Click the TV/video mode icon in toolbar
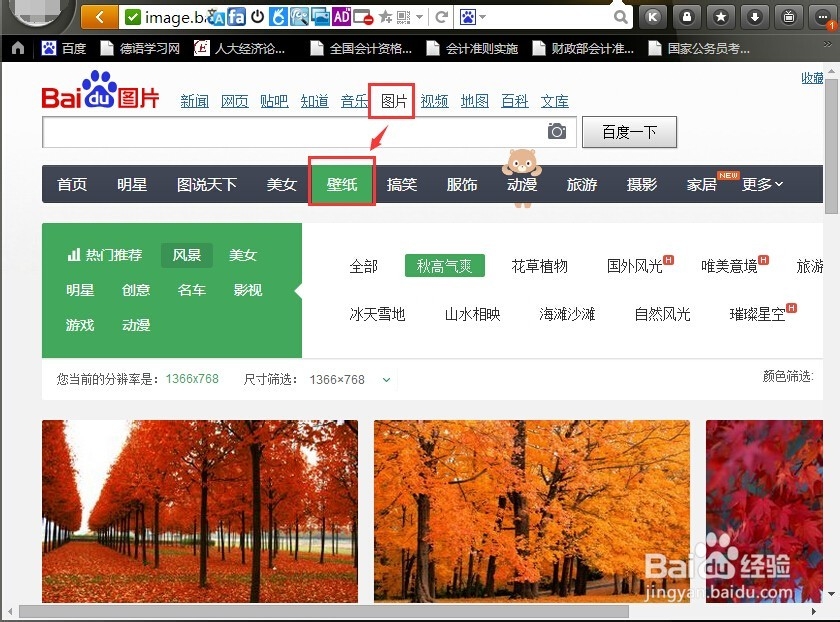Screen dimensions: 840x622 789,17
